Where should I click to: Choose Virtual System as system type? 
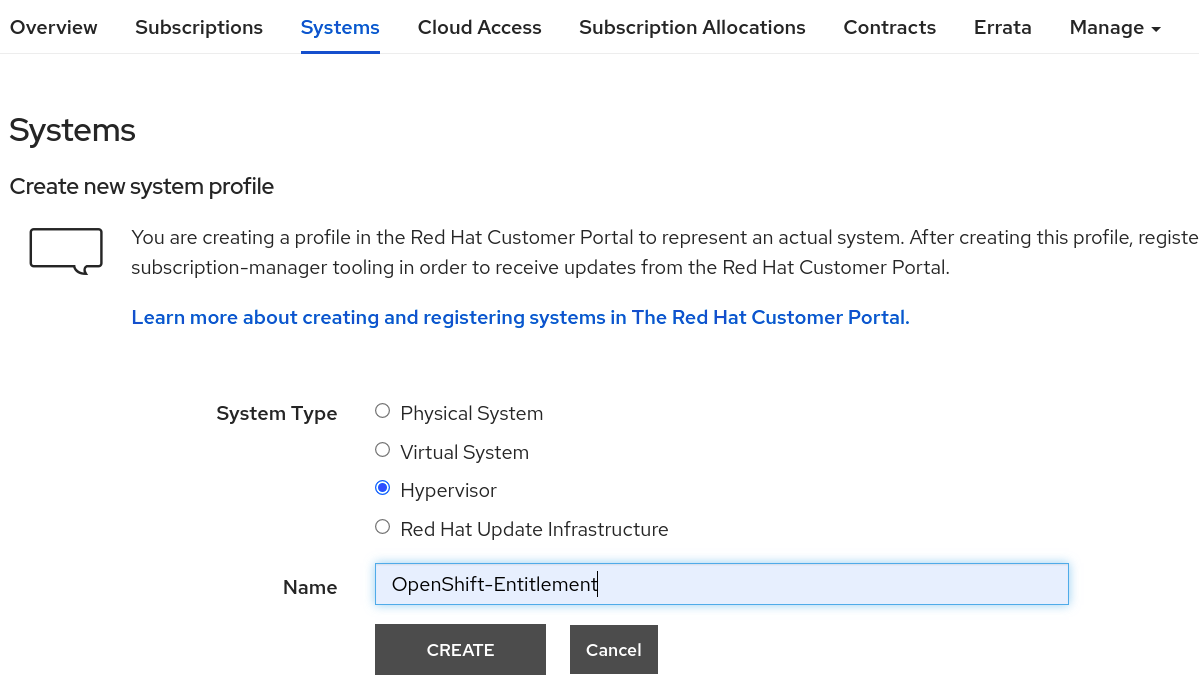click(x=382, y=449)
